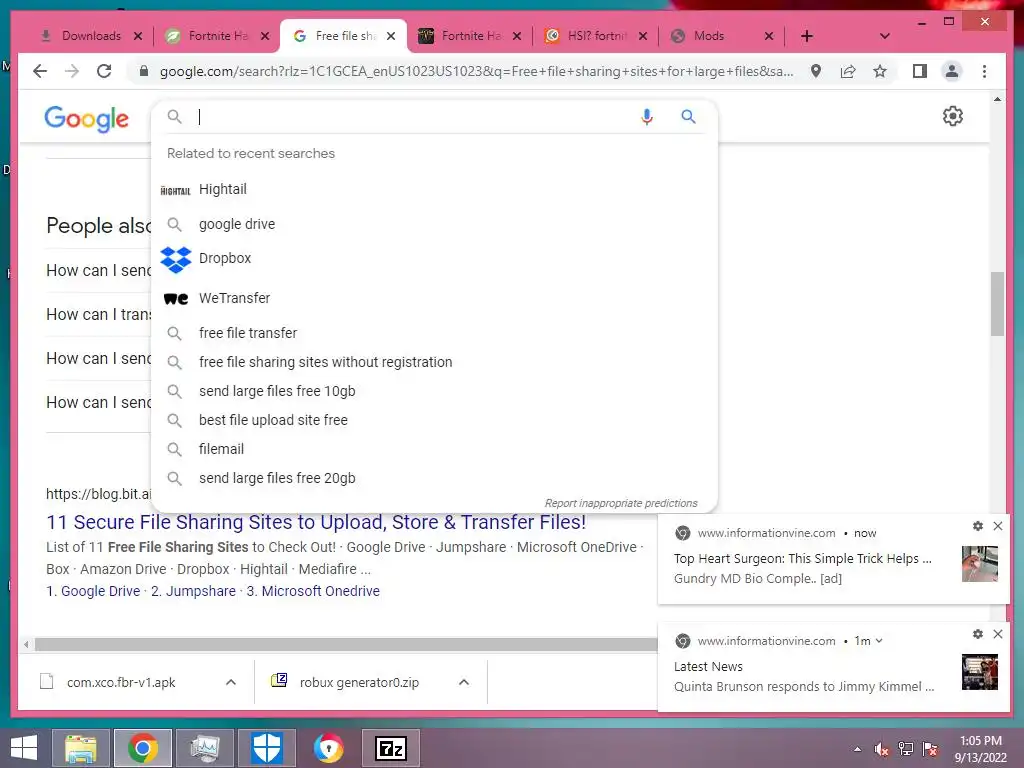Select the google drive suggestion
This screenshot has width=1024, height=768.
point(434,224)
